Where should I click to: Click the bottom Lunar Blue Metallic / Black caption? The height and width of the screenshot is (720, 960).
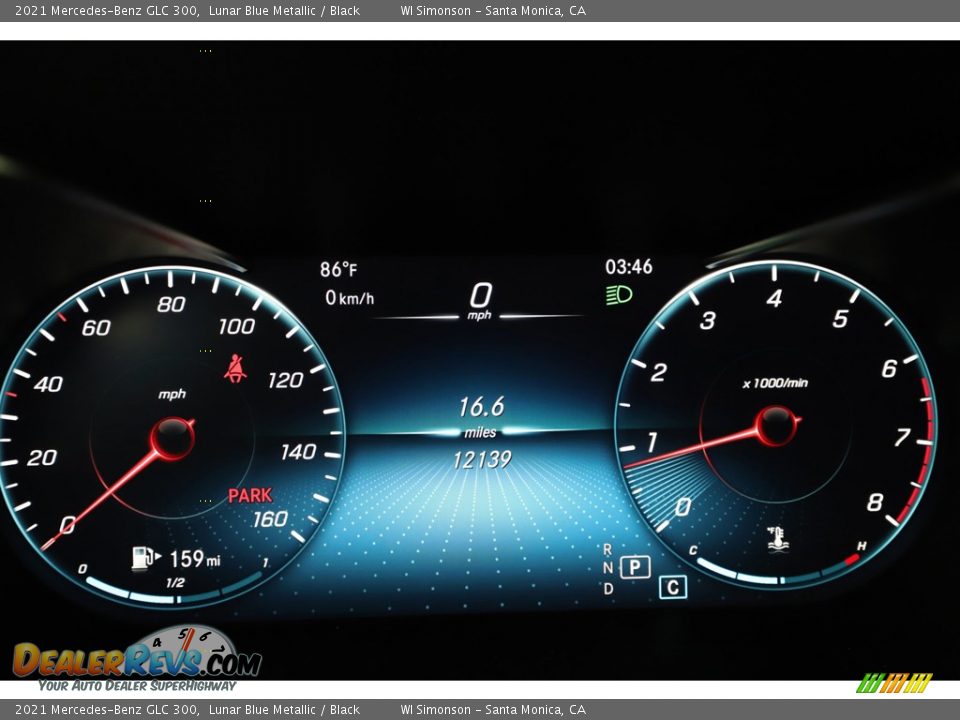284,710
